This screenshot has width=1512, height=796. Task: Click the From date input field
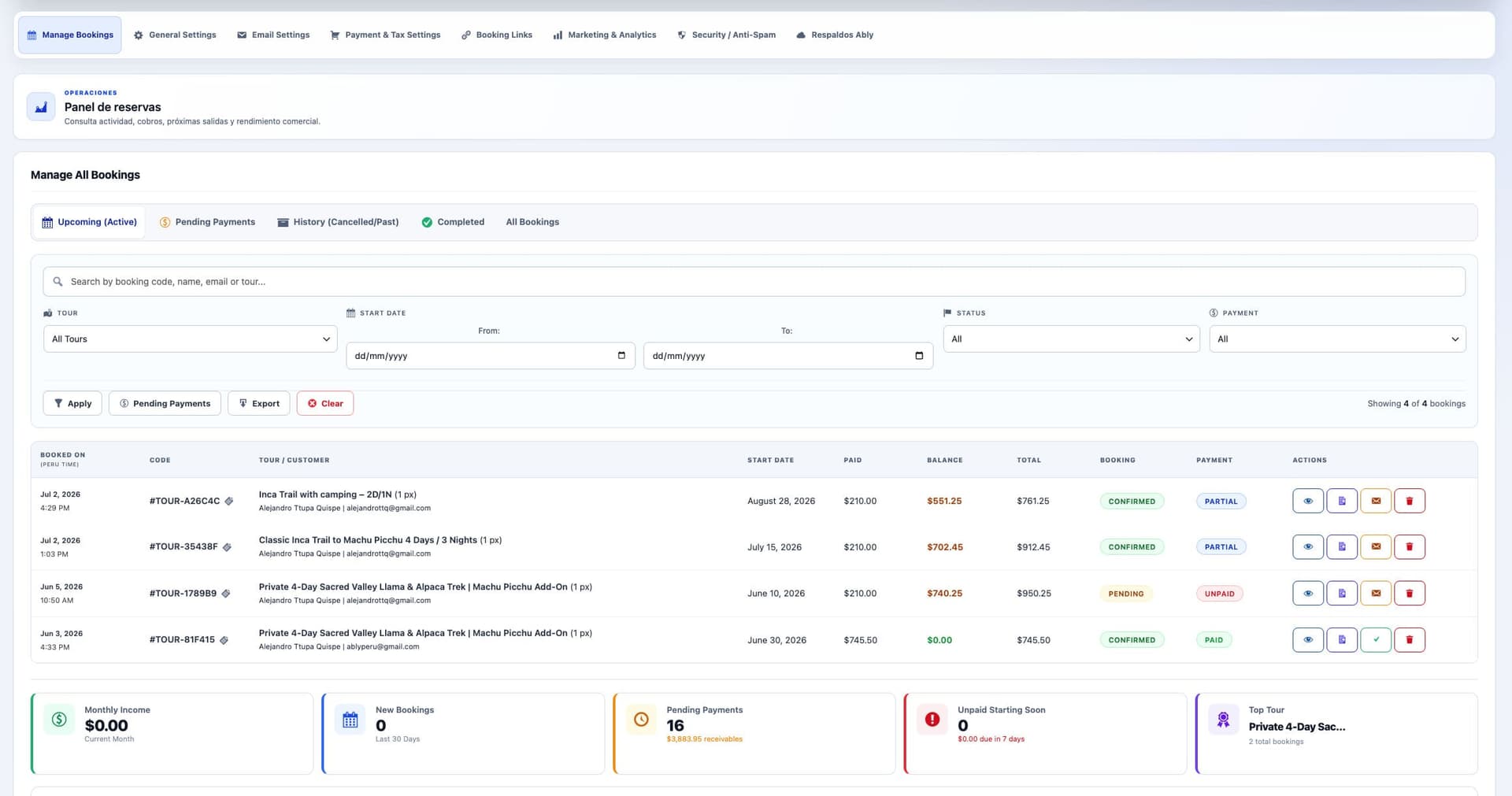[x=491, y=355]
